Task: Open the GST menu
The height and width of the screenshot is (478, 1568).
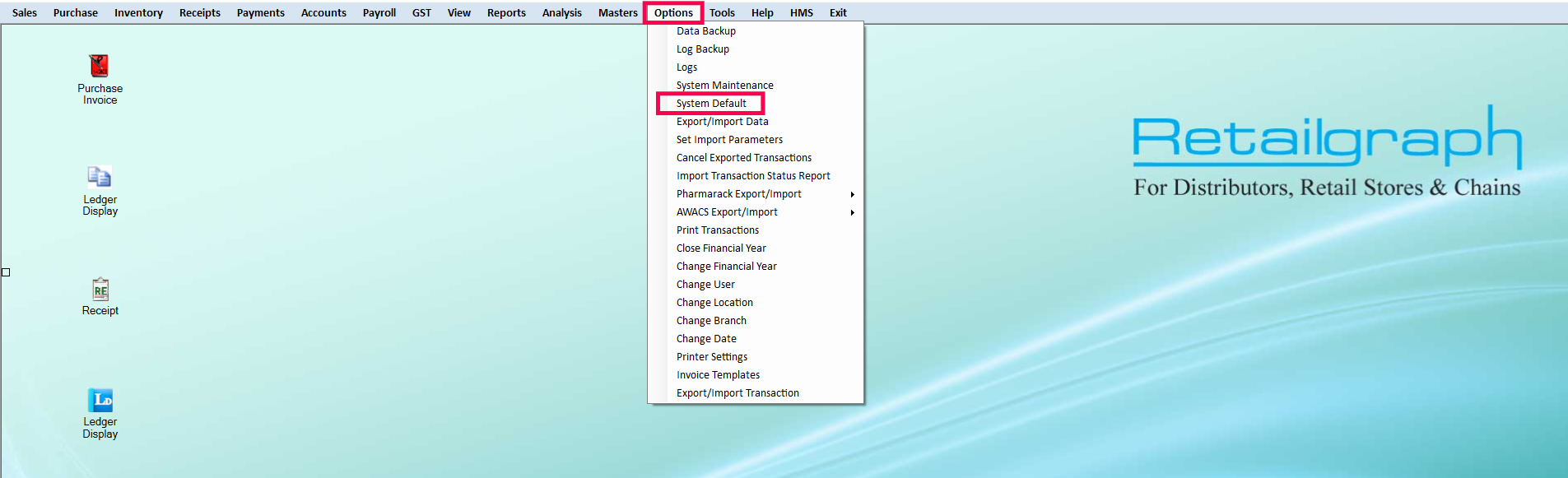Action: (x=421, y=12)
